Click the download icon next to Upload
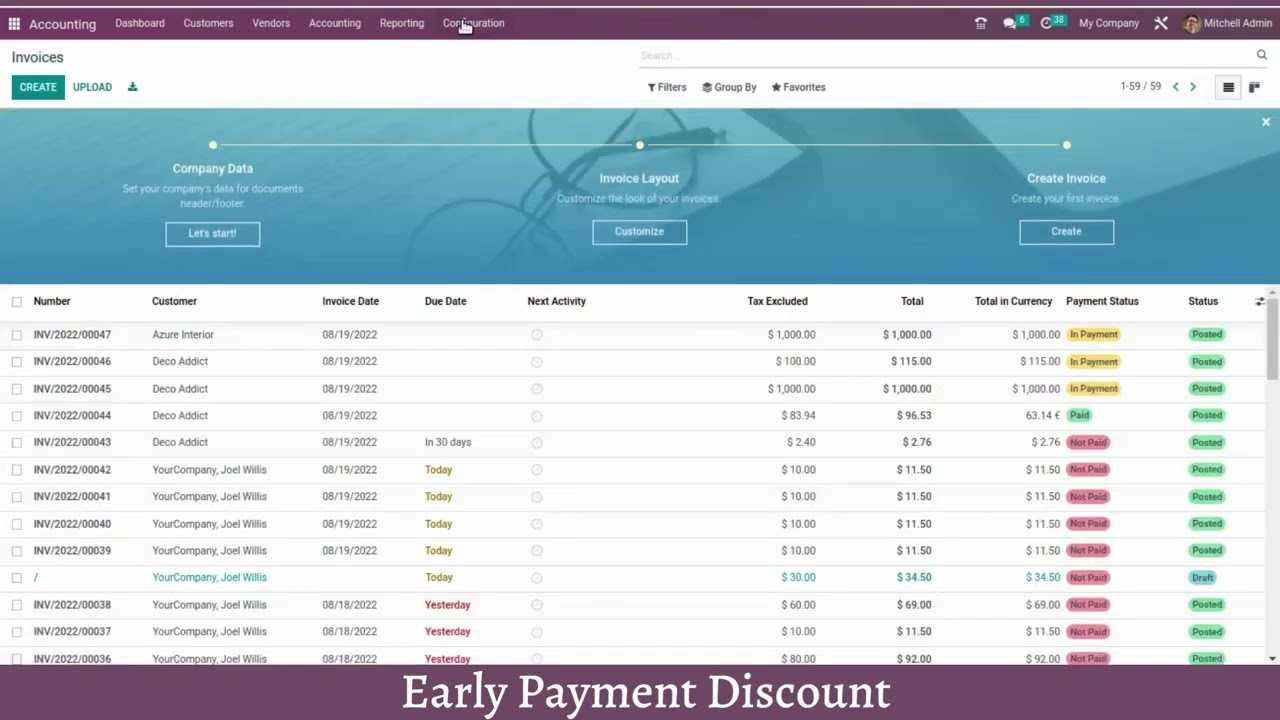Viewport: 1280px width, 720px height. (x=132, y=87)
